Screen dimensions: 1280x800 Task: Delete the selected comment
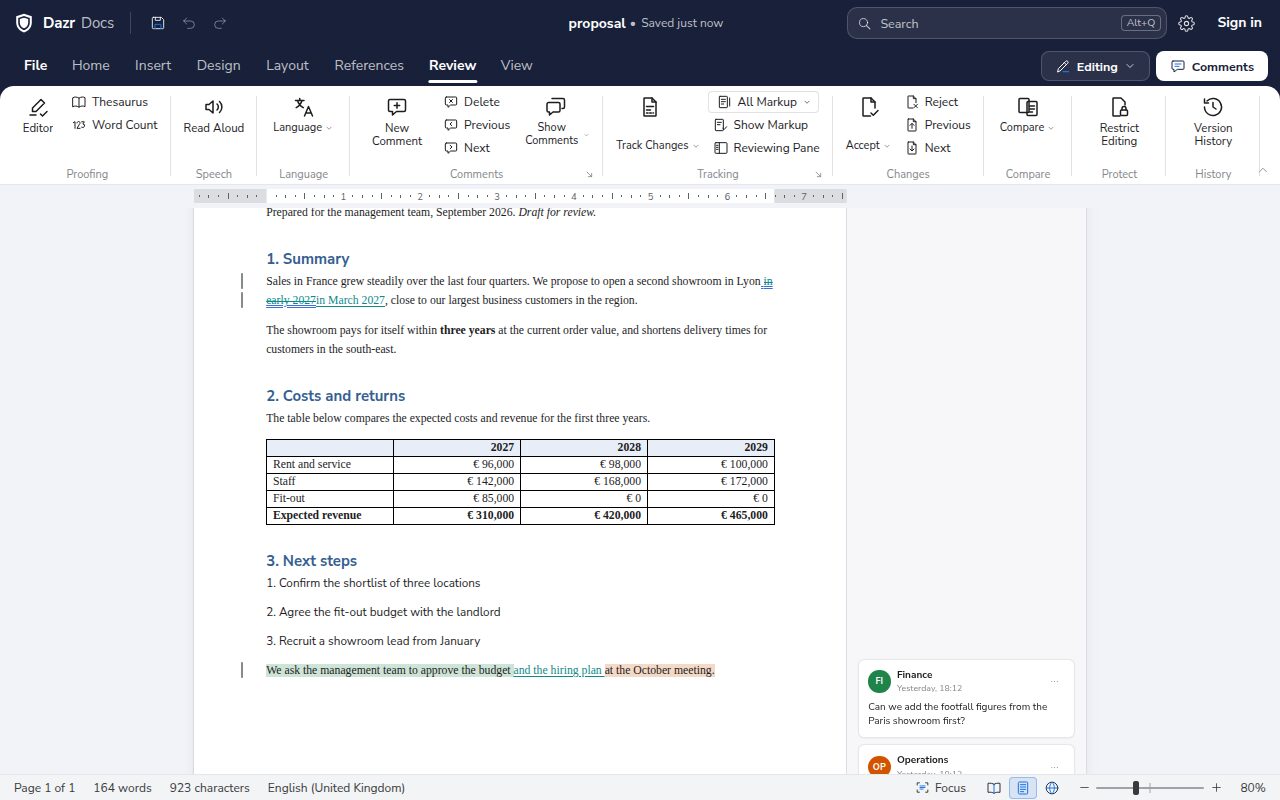point(472,102)
